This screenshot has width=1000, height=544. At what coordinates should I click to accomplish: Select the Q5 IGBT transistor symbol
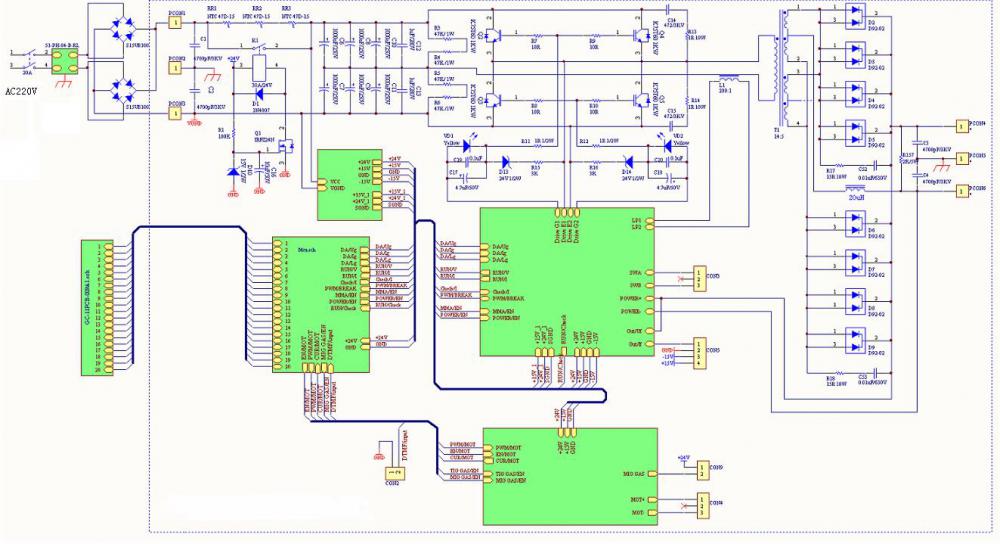(640, 99)
